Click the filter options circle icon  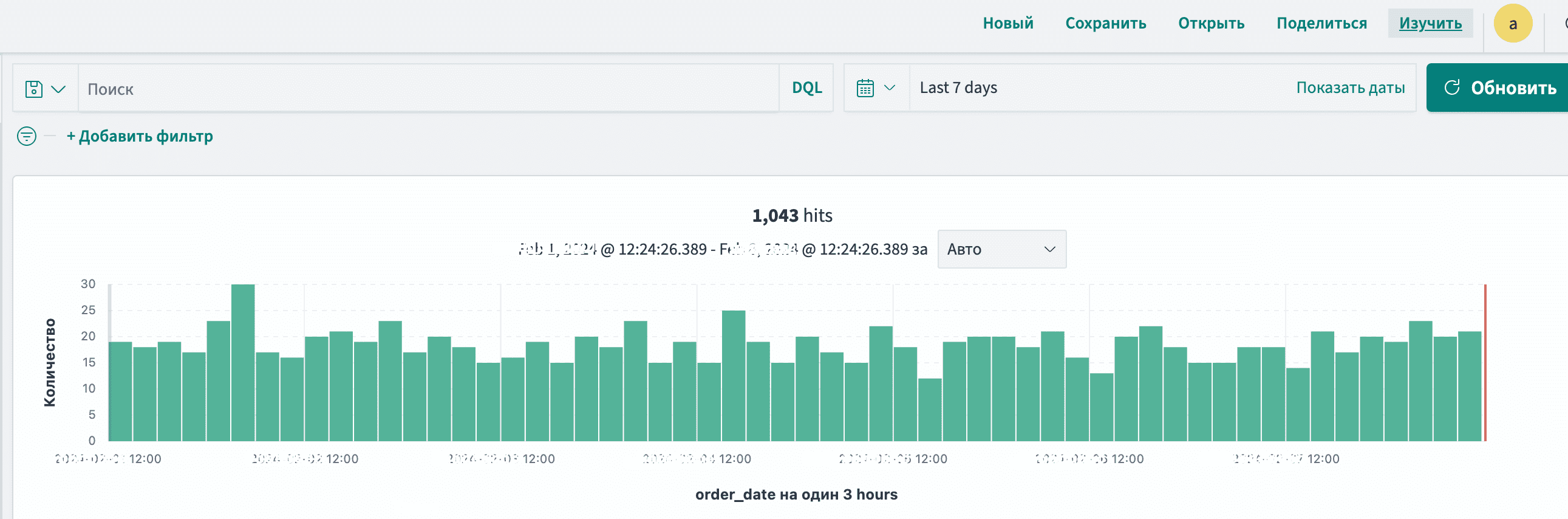(27, 136)
